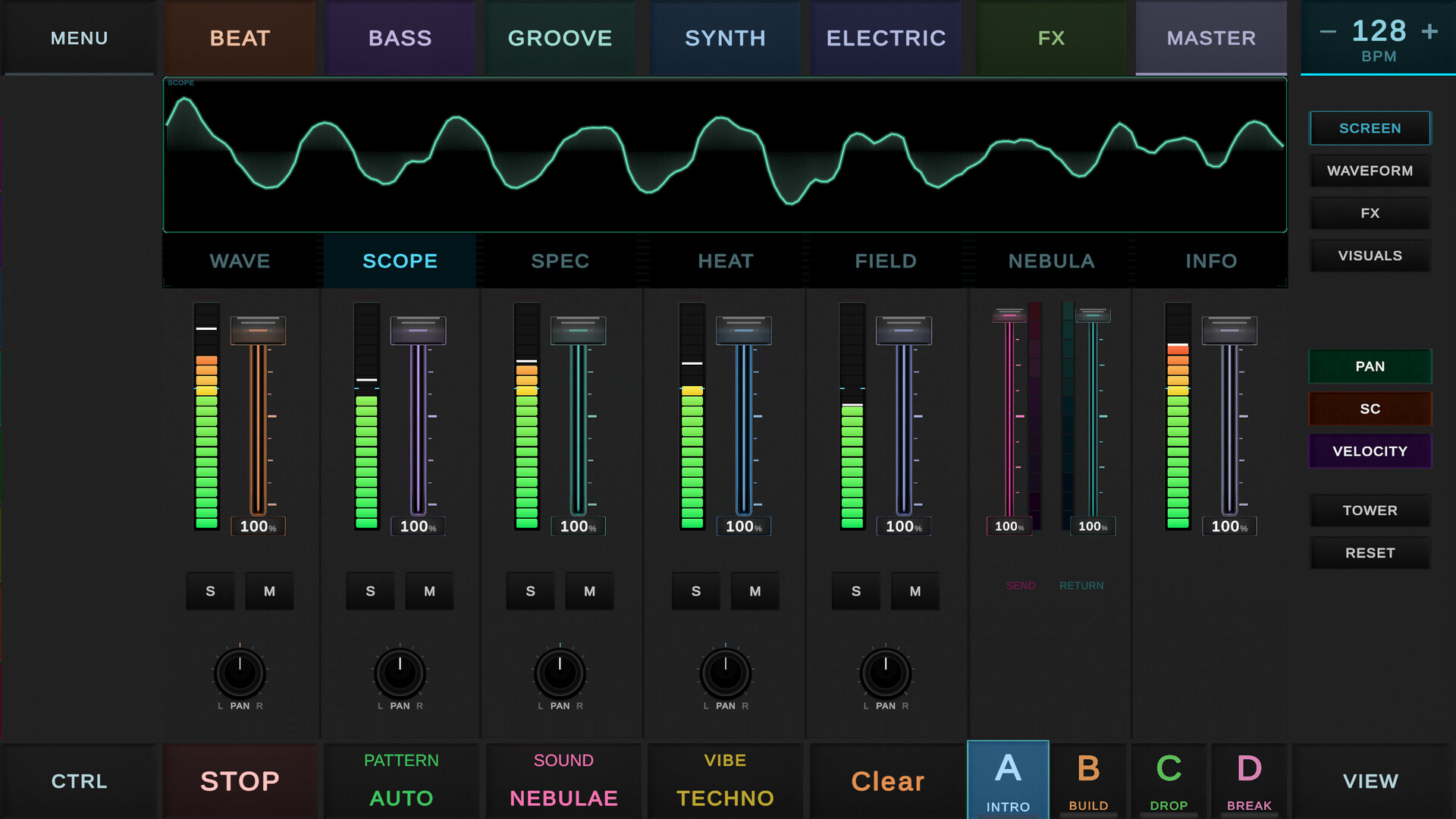This screenshot has height=819, width=1456.
Task: Solo the second (purple) channel
Action: click(x=370, y=591)
